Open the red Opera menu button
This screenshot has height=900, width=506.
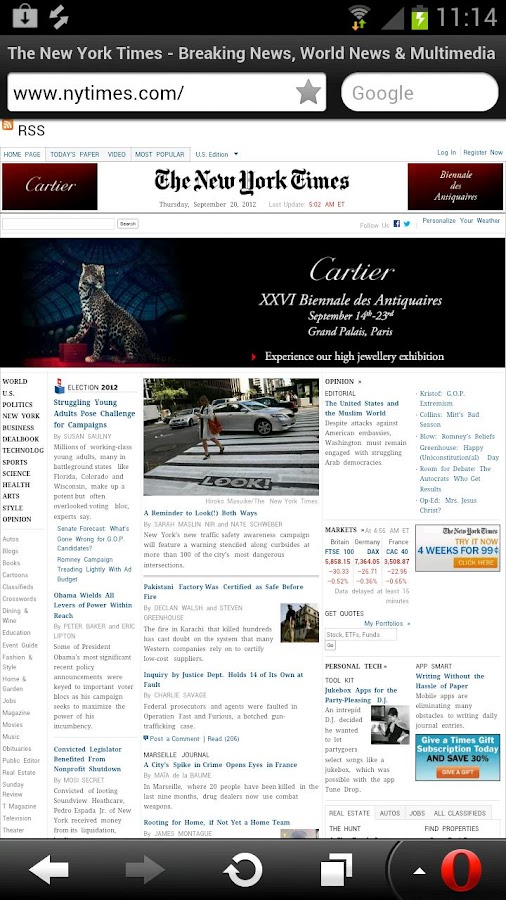tap(461, 870)
